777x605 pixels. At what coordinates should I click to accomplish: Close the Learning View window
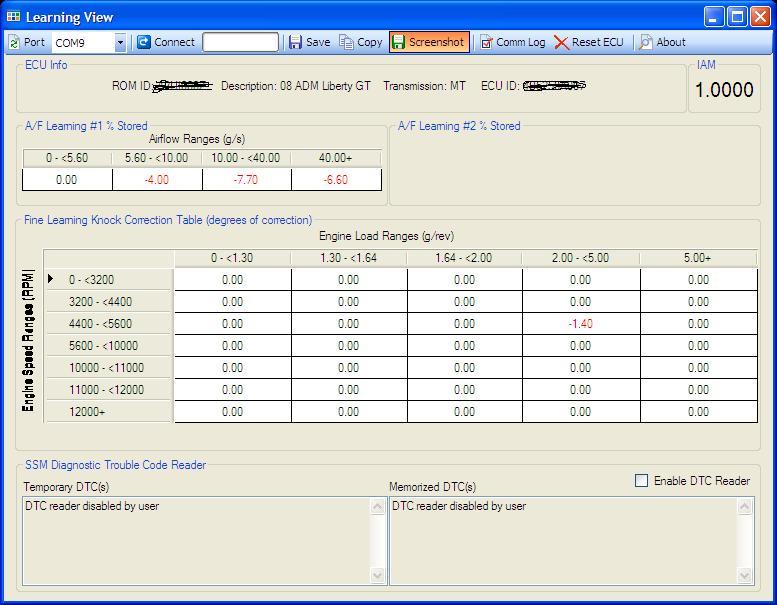coord(760,17)
